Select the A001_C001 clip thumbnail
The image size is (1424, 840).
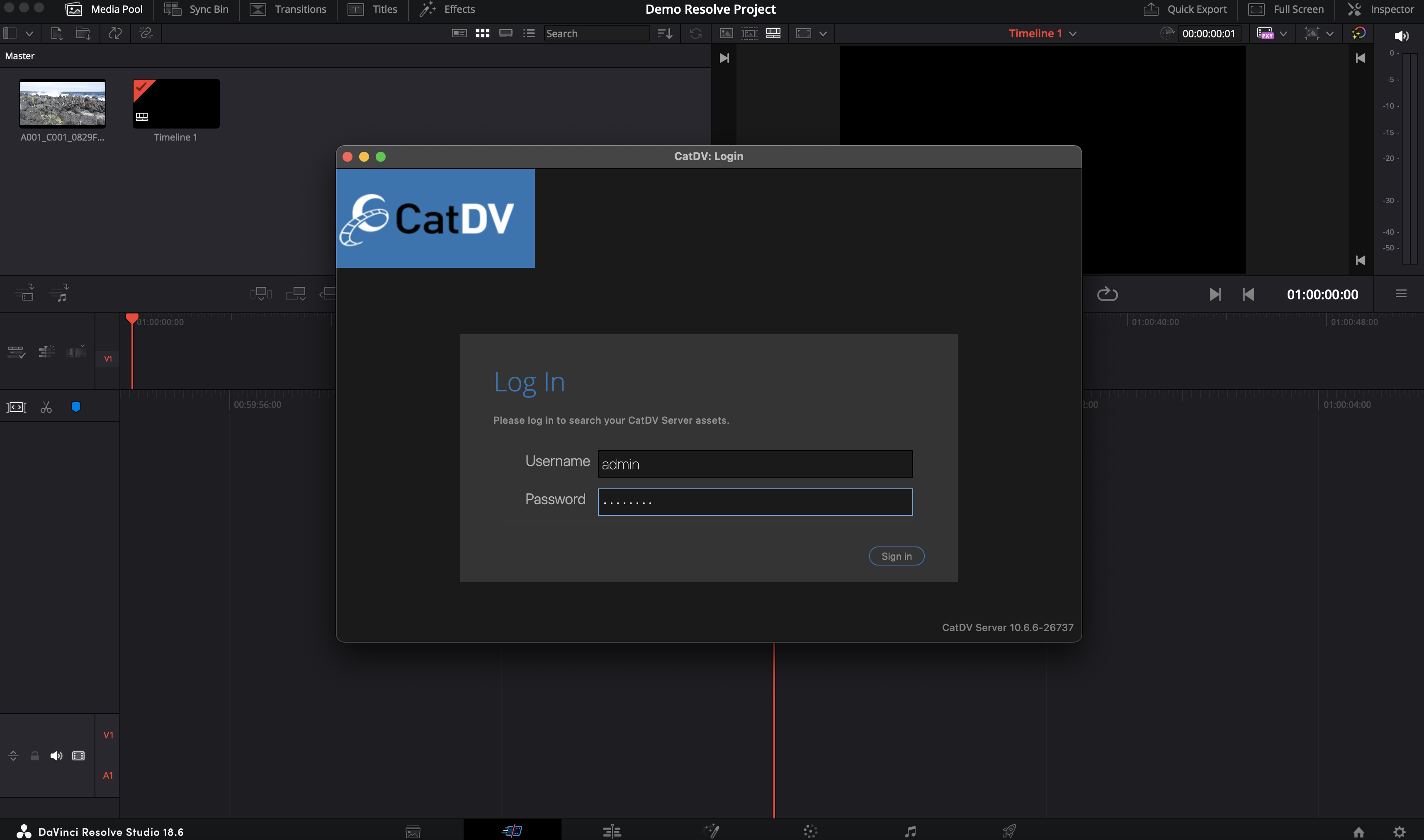pos(62,103)
